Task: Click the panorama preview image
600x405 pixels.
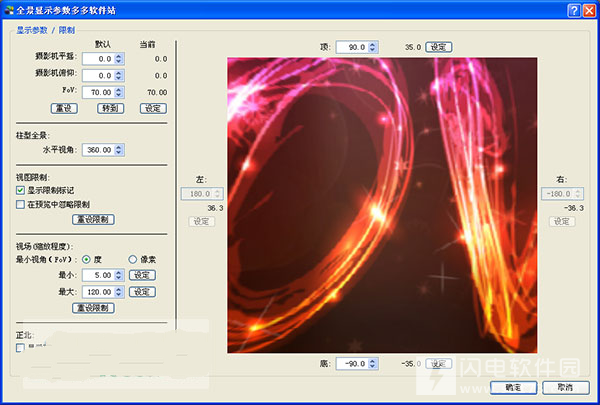Action: pyautogui.click(x=382, y=205)
